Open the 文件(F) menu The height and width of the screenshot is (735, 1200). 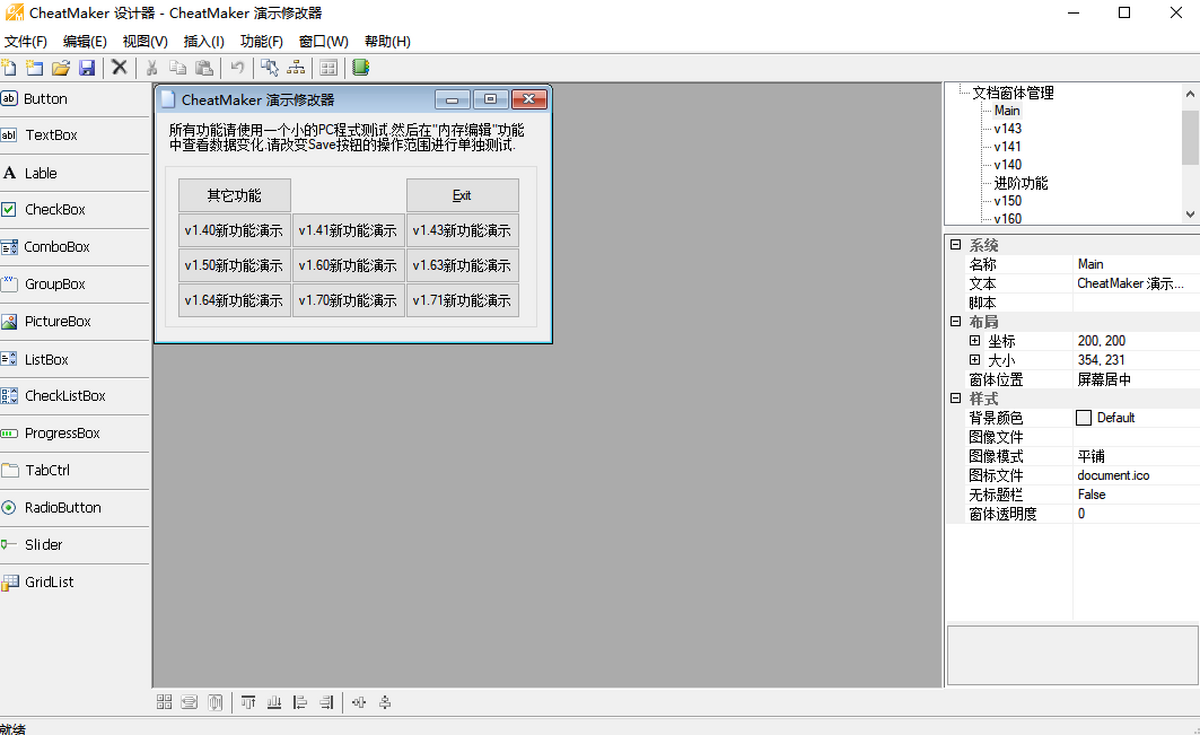(26, 41)
